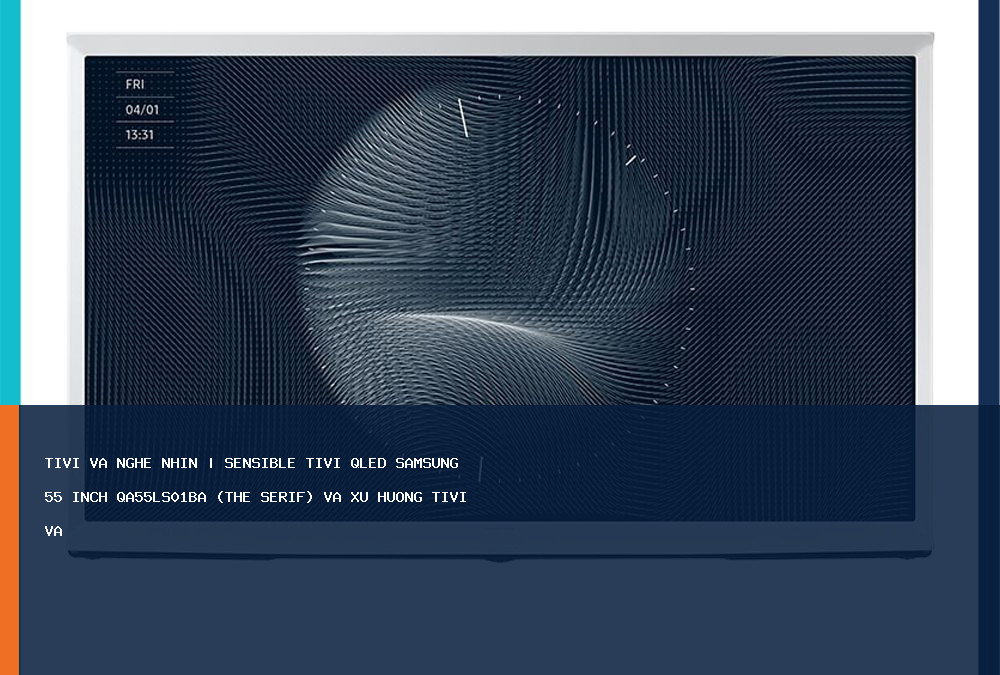Image resolution: width=1000 pixels, height=675 pixels.
Task: Click the FRI day label on screen
Action: click(x=135, y=84)
